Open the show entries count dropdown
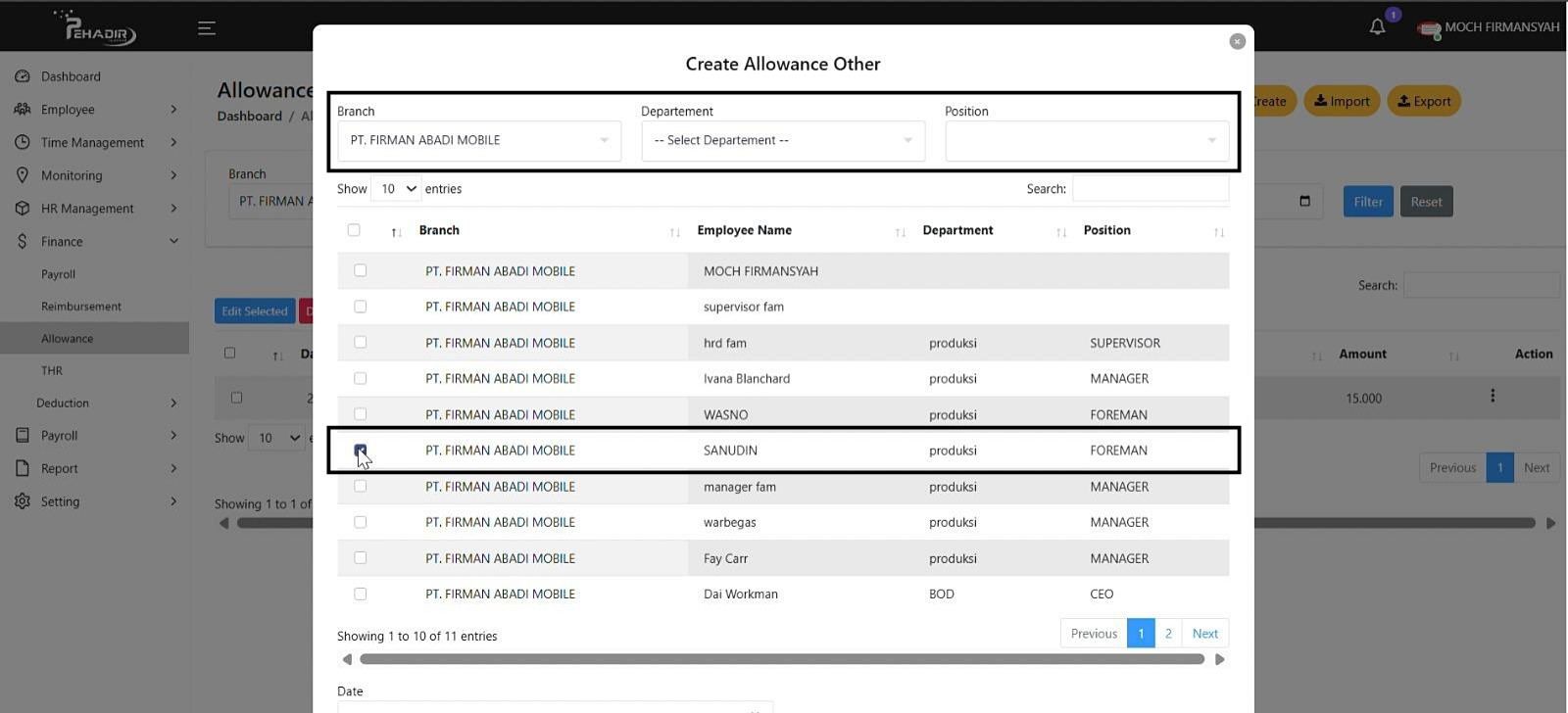Screen dimensions: 1568x713 tap(397, 189)
